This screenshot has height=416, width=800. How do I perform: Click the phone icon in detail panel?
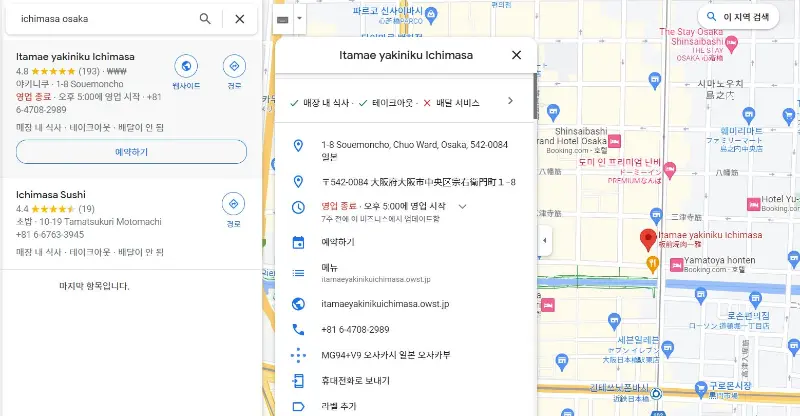(x=298, y=329)
